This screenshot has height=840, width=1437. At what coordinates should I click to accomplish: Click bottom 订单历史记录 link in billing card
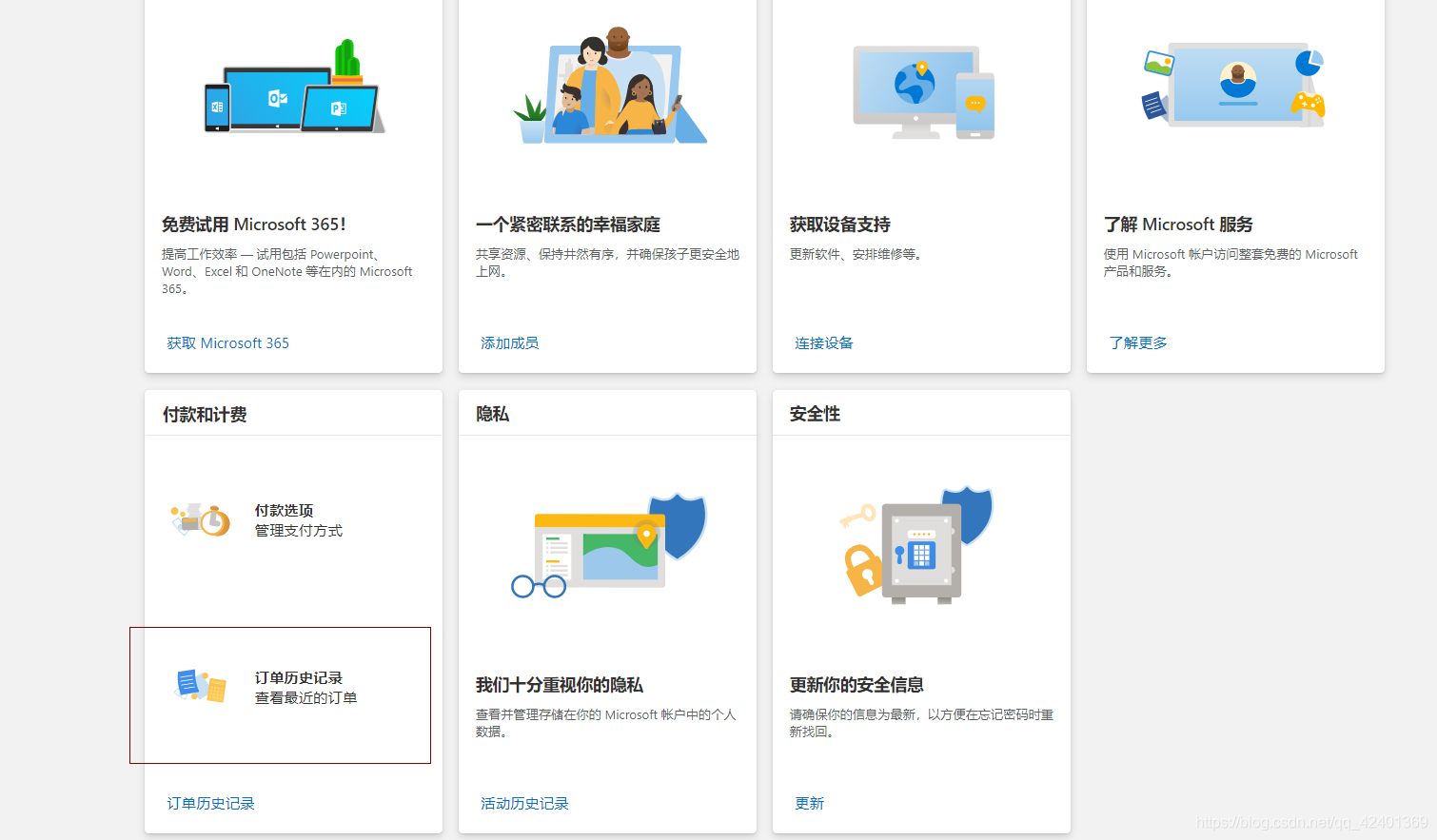[210, 804]
